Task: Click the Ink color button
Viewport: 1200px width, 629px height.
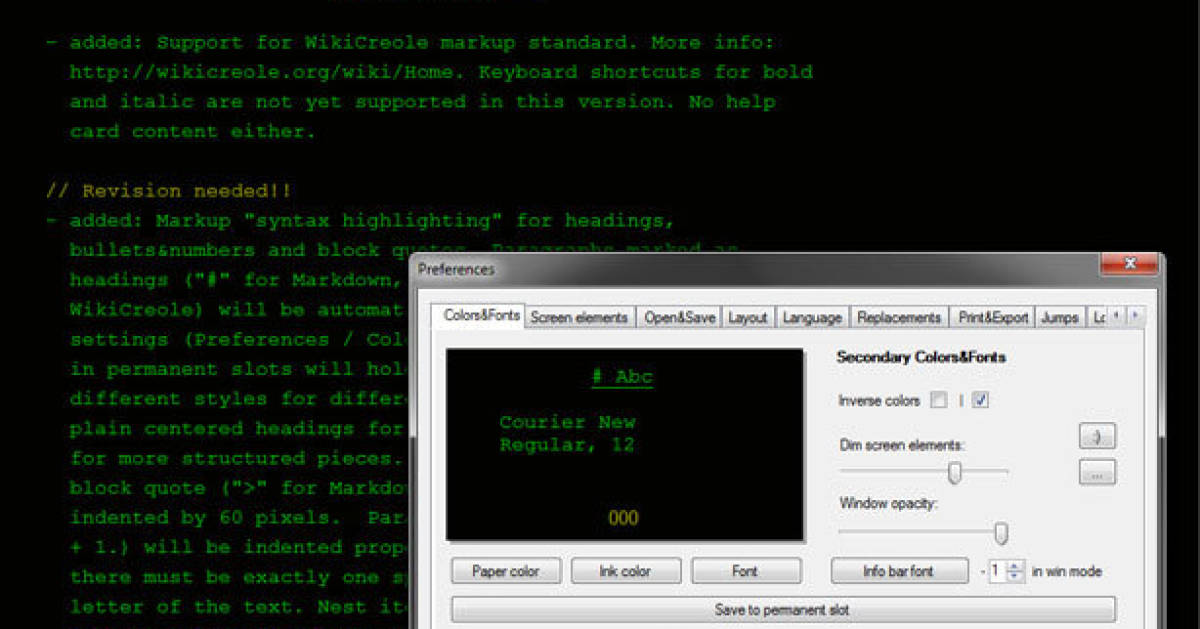Action: (x=626, y=570)
